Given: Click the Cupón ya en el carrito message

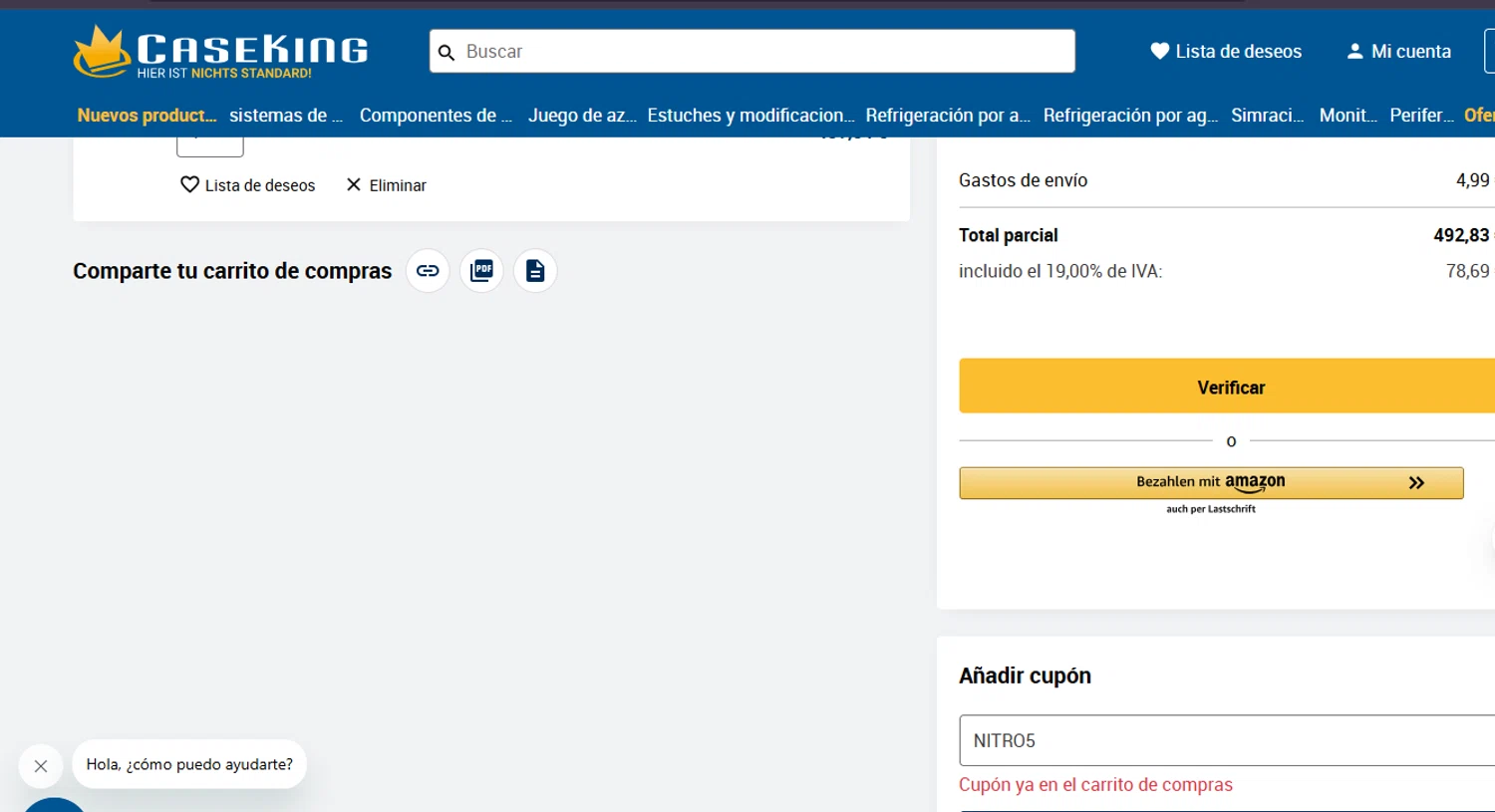Looking at the screenshot, I should [1095, 785].
